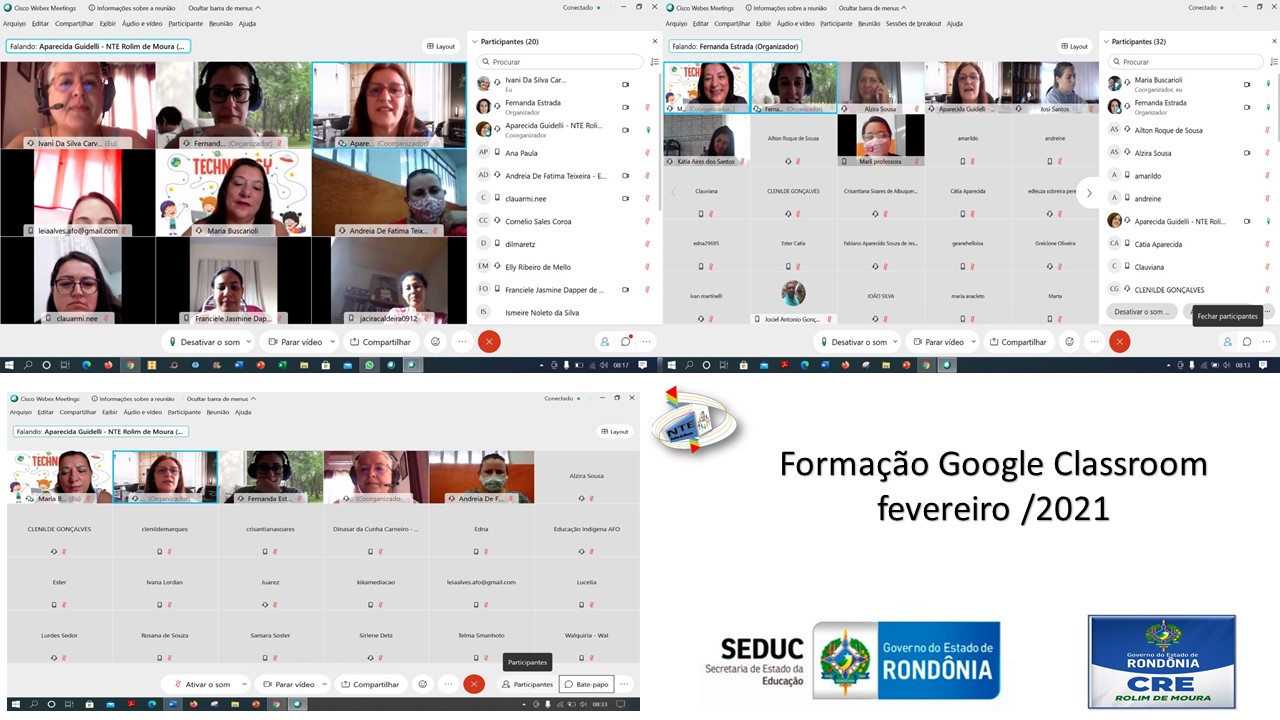Toggle Bate-papo chat panel
The height and width of the screenshot is (720, 1280).
pos(586,685)
